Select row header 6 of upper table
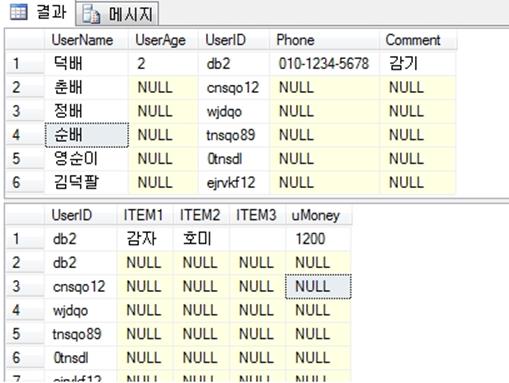The image size is (509, 383). click(24, 182)
